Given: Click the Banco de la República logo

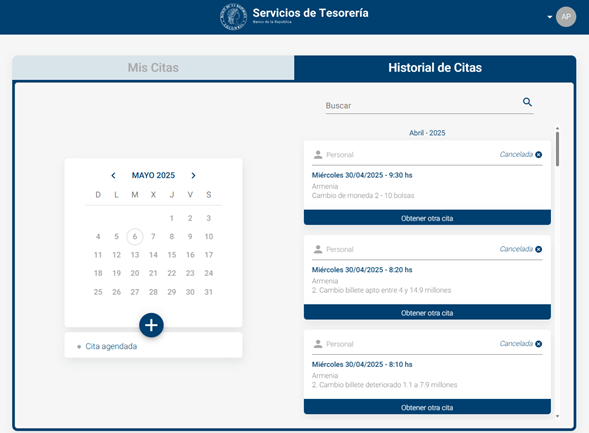Looking at the screenshot, I should [x=233, y=17].
